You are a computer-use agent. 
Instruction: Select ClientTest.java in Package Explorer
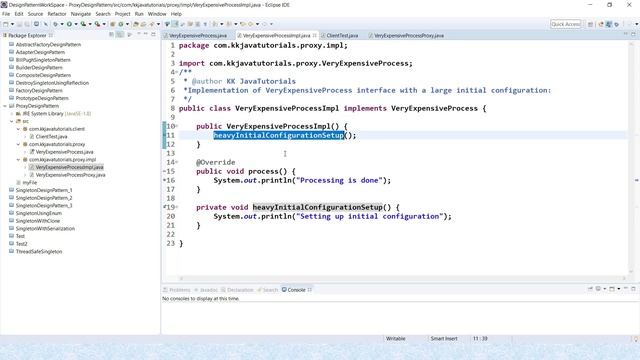click(51, 137)
